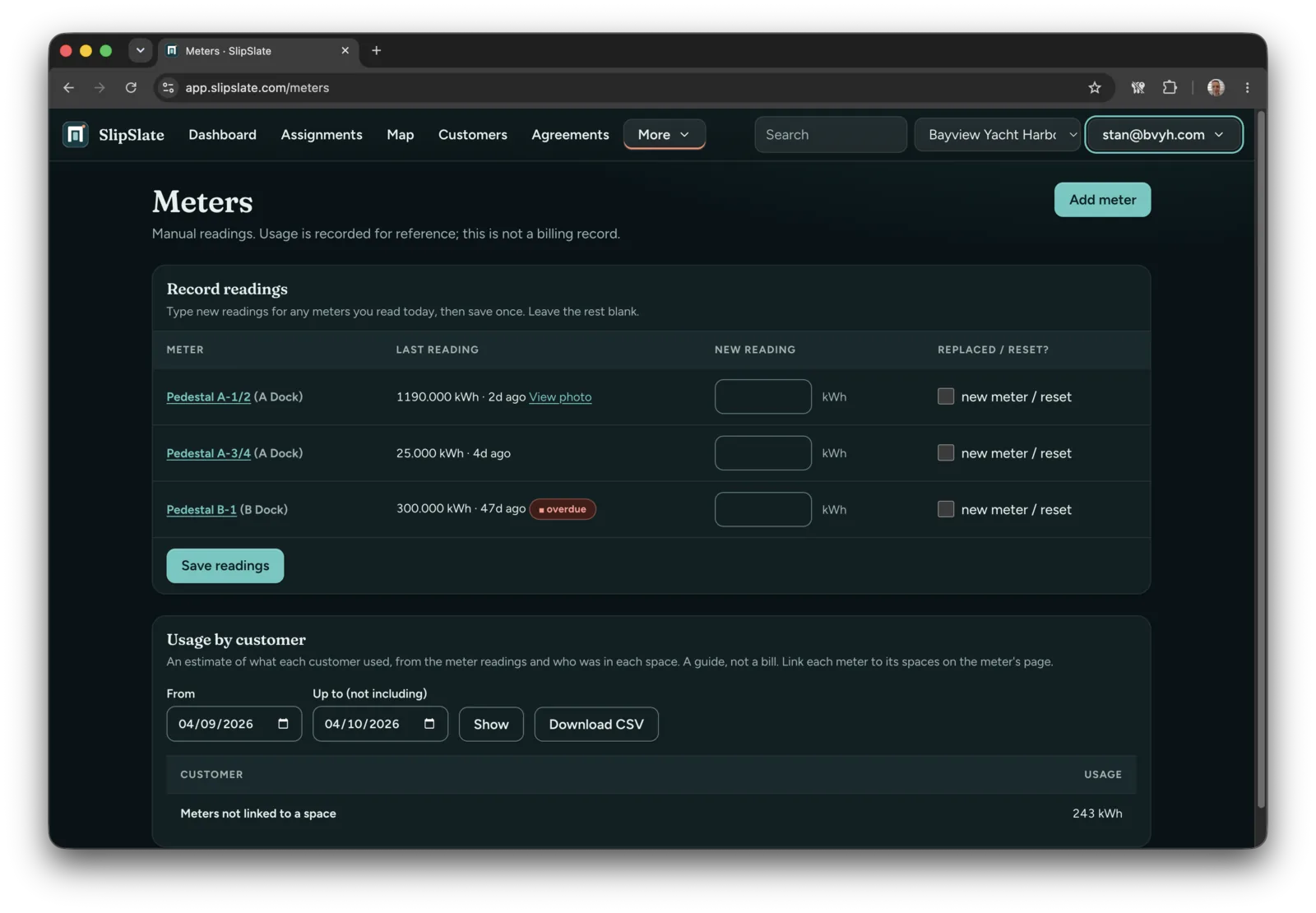
Task: Close the Meters · SlipSlate tab
Action: pos(345,50)
